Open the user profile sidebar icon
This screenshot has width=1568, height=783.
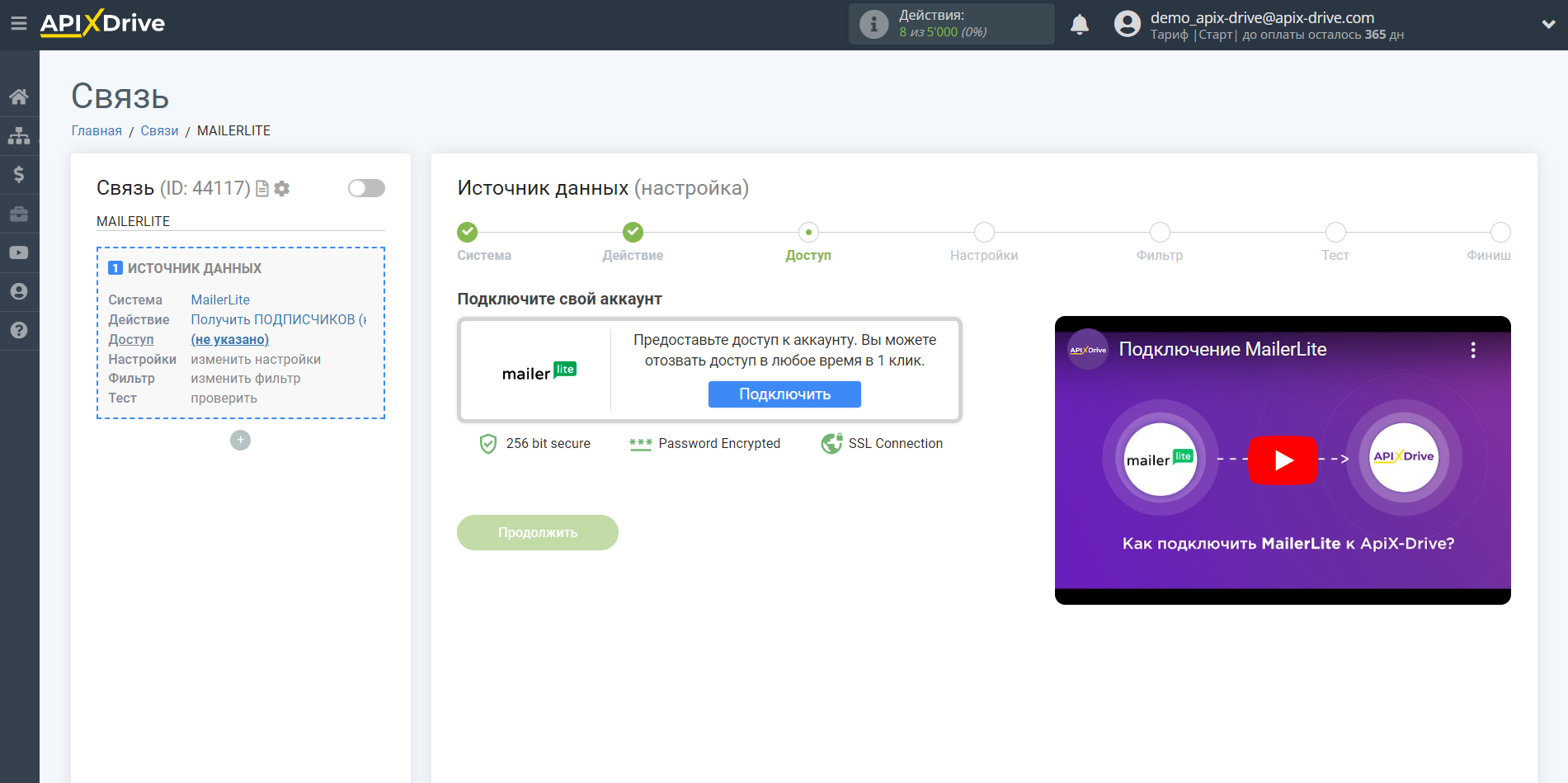tap(19, 291)
